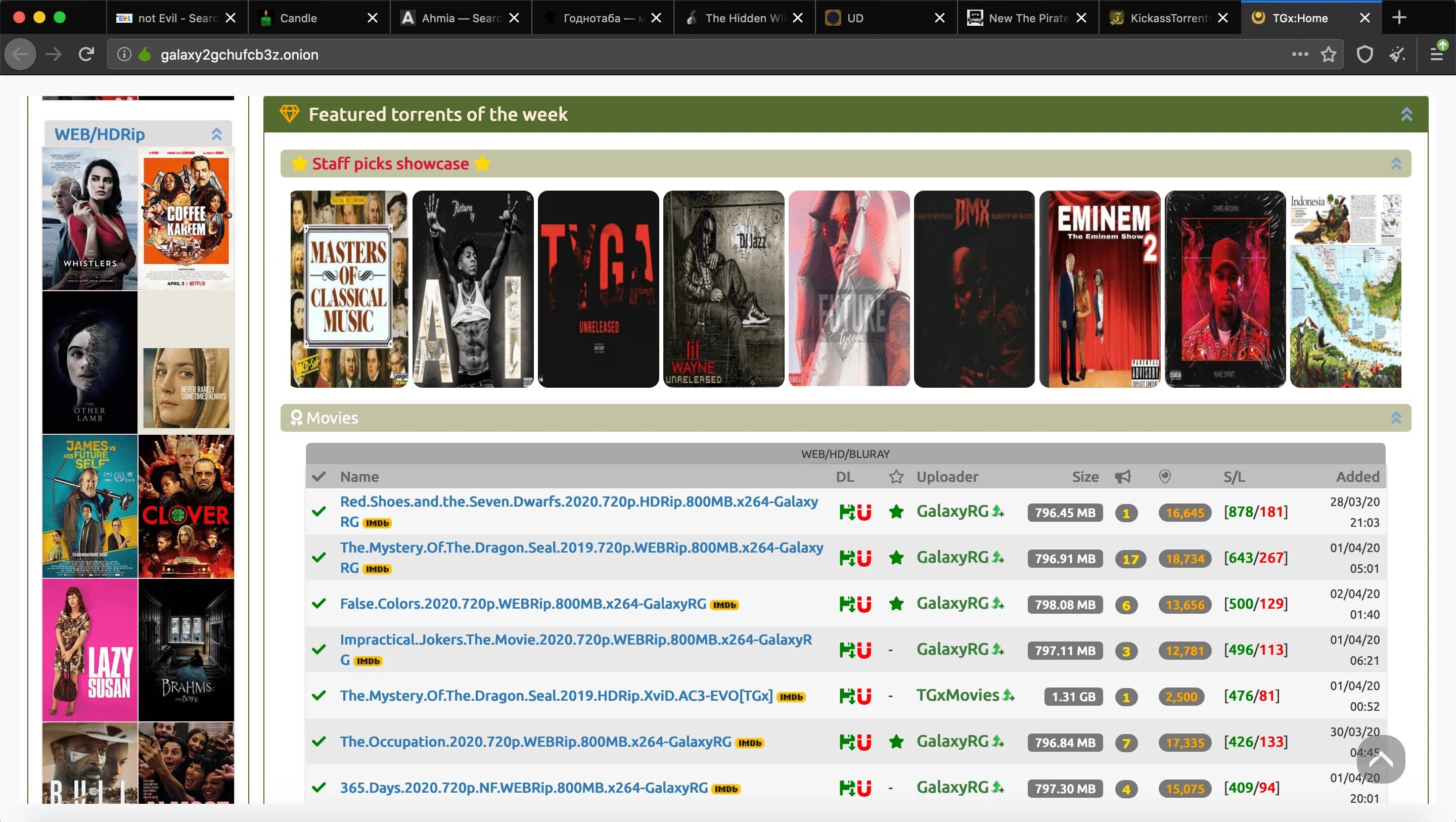Toggle the checkmark on Impractical Jokers torrent row
The height and width of the screenshot is (822, 1456).
click(x=319, y=648)
